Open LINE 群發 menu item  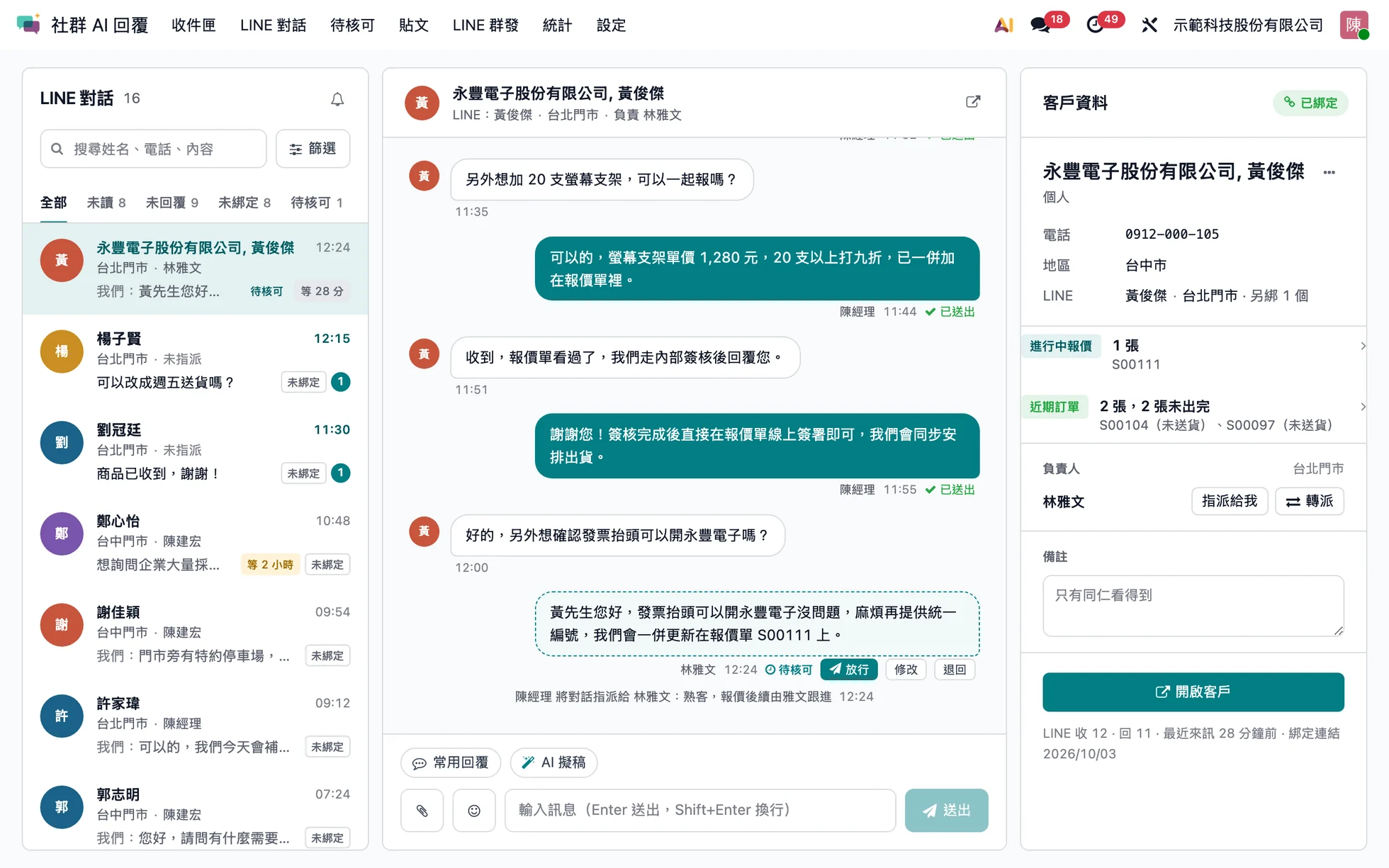pos(485,25)
